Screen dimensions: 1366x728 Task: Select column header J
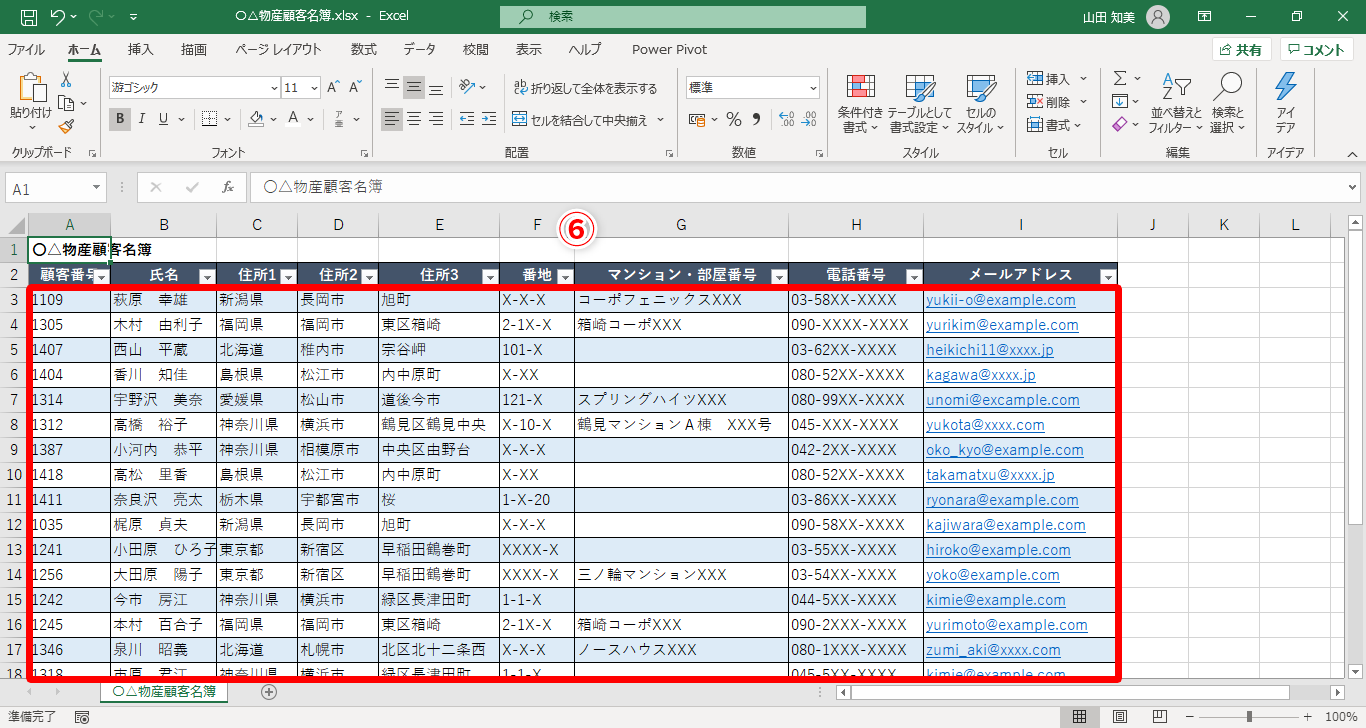[1152, 225]
